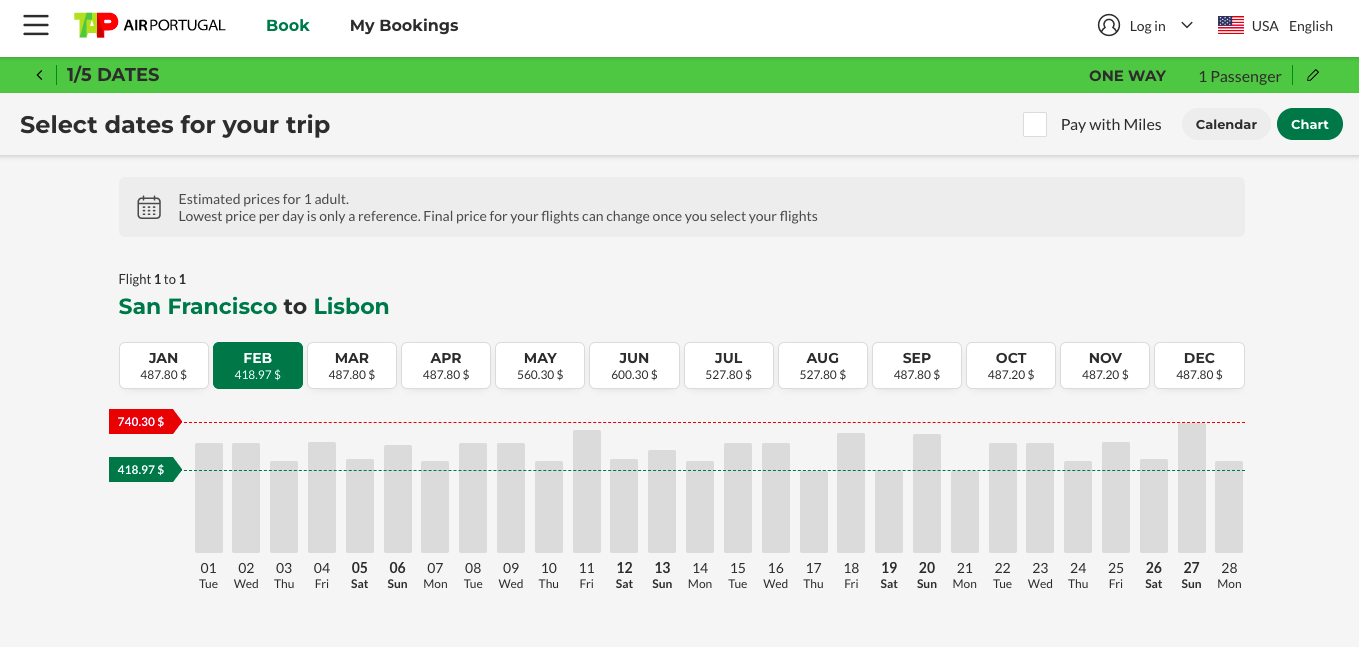Click the TAP Air Portugal logo
This screenshot has height=647, width=1359.
click(x=150, y=26)
